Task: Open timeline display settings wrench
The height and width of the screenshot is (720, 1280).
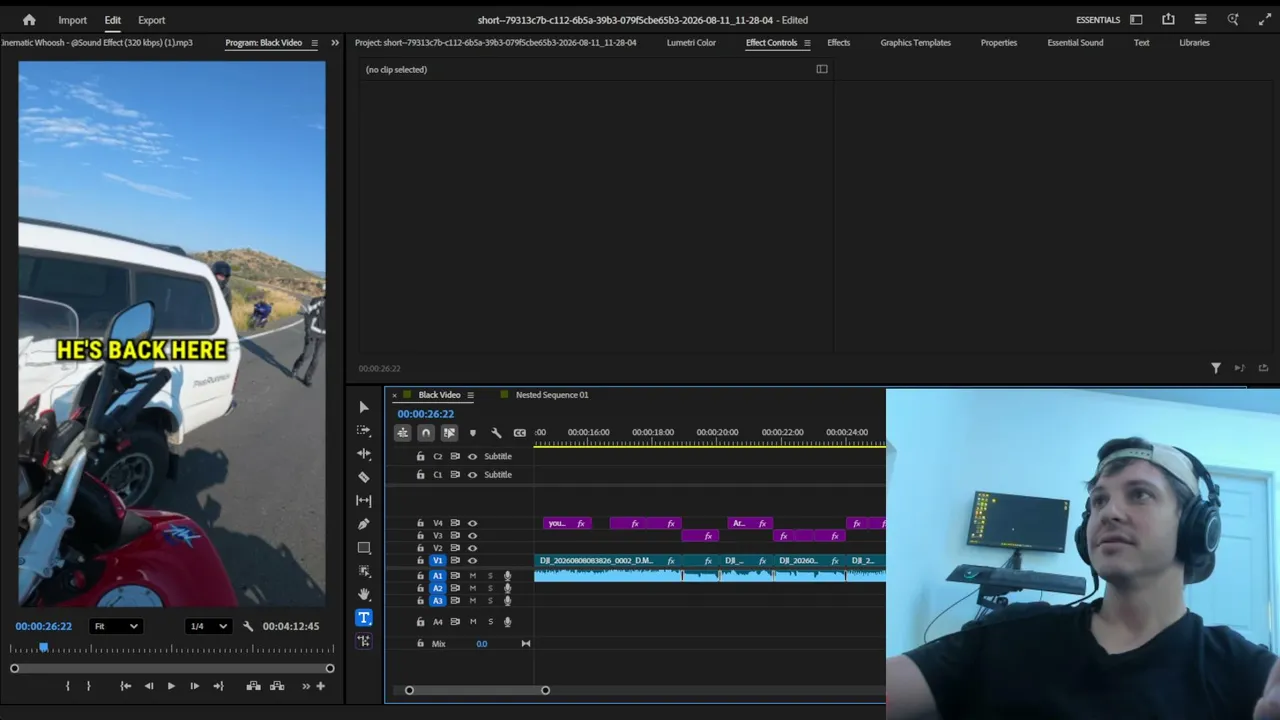Action: click(x=496, y=433)
